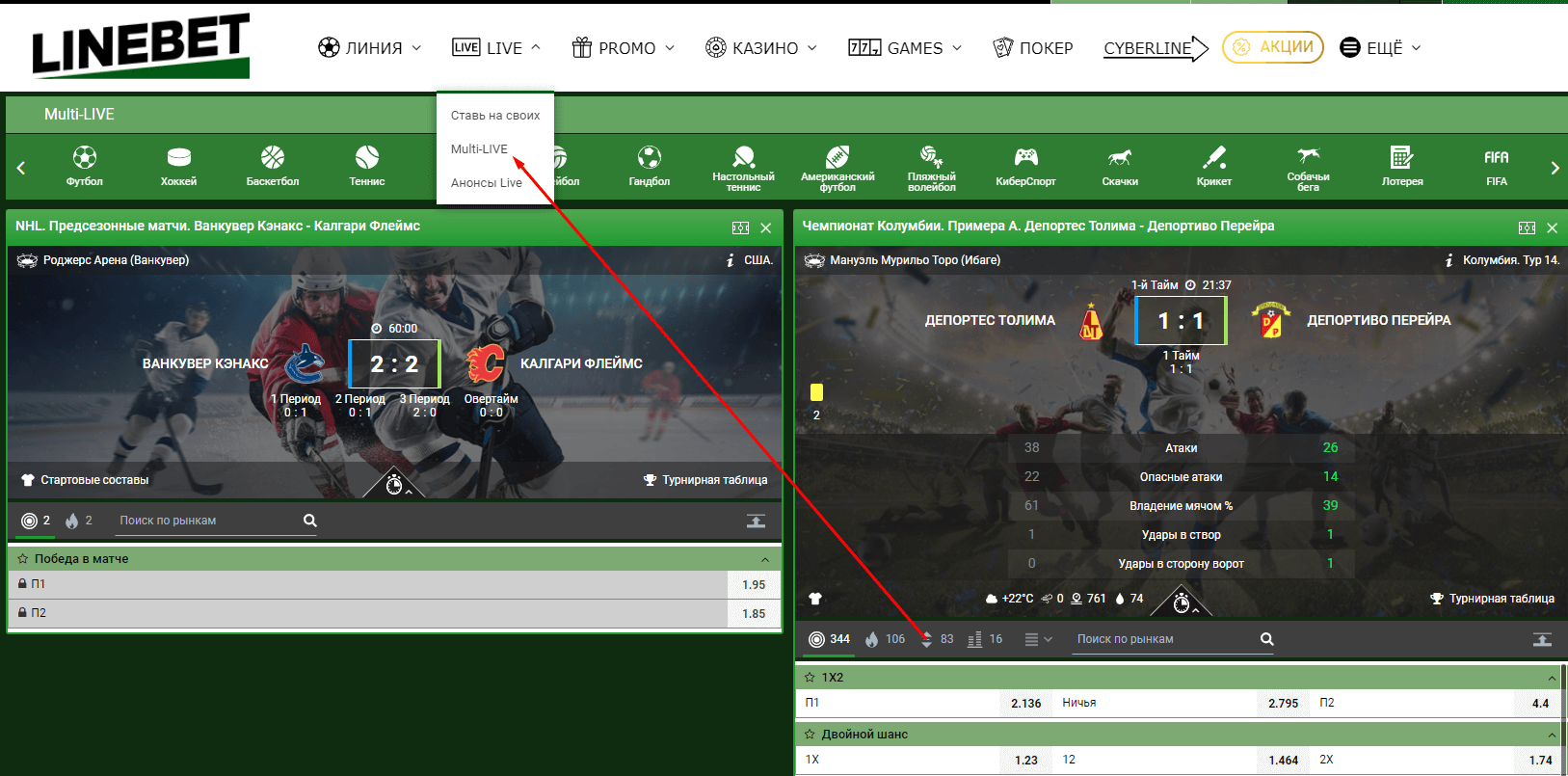Select the Футбол sport icon
The image size is (1568, 776).
point(85,166)
